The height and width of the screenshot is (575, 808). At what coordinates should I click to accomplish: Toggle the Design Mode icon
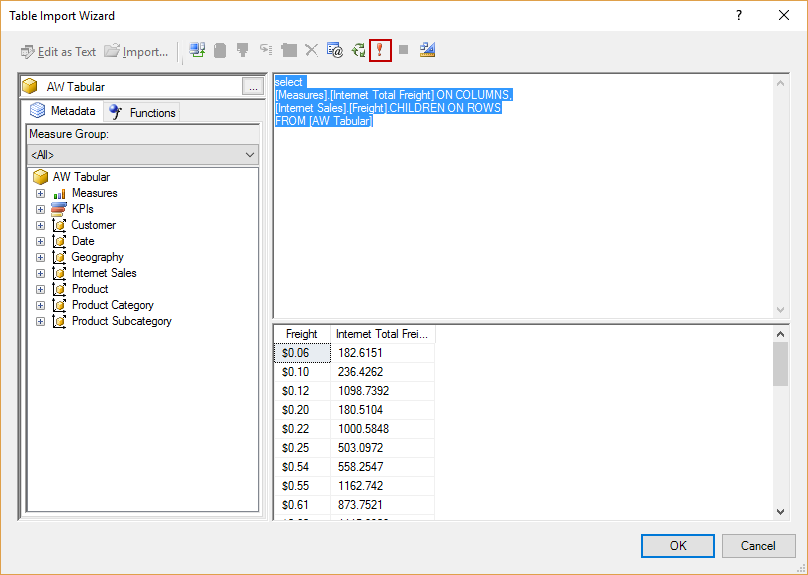click(x=428, y=50)
